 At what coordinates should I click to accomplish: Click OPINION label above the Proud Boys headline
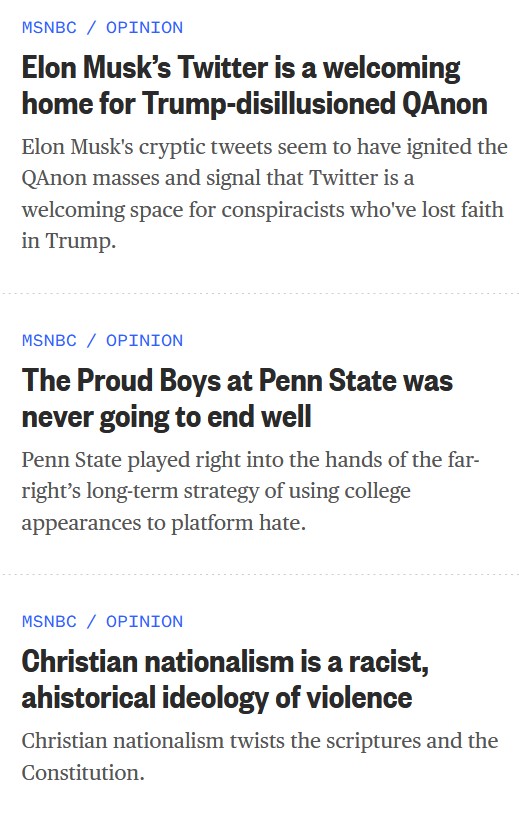coord(144,341)
